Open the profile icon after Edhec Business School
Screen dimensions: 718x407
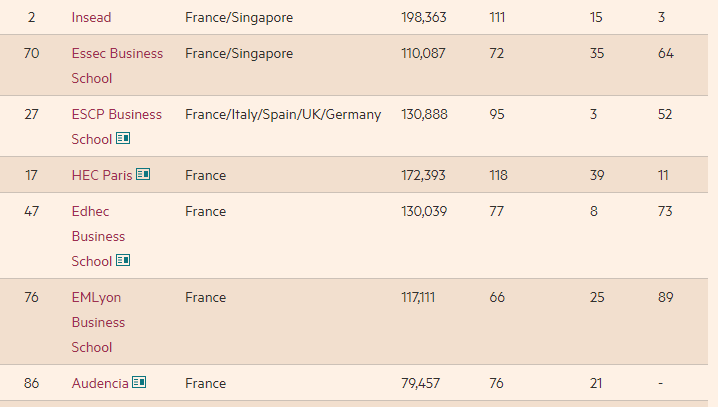[x=123, y=260]
